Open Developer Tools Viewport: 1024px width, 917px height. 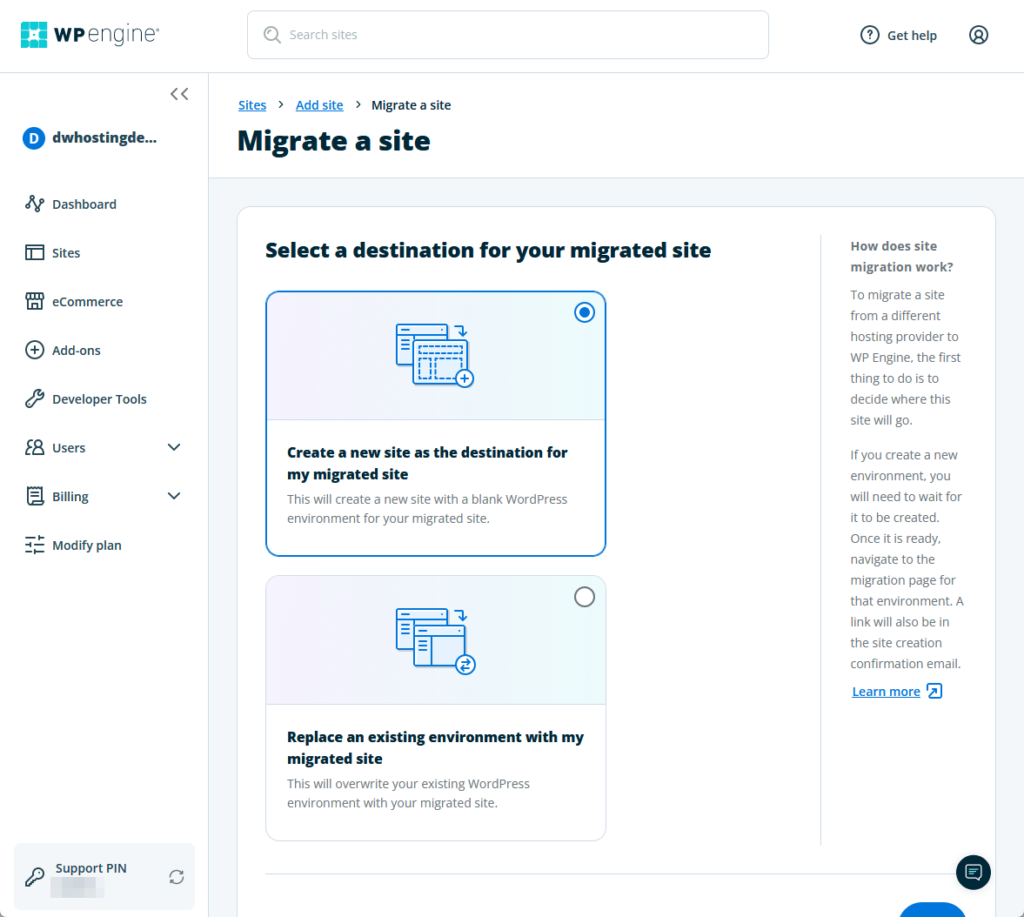pyautogui.click(x=99, y=399)
